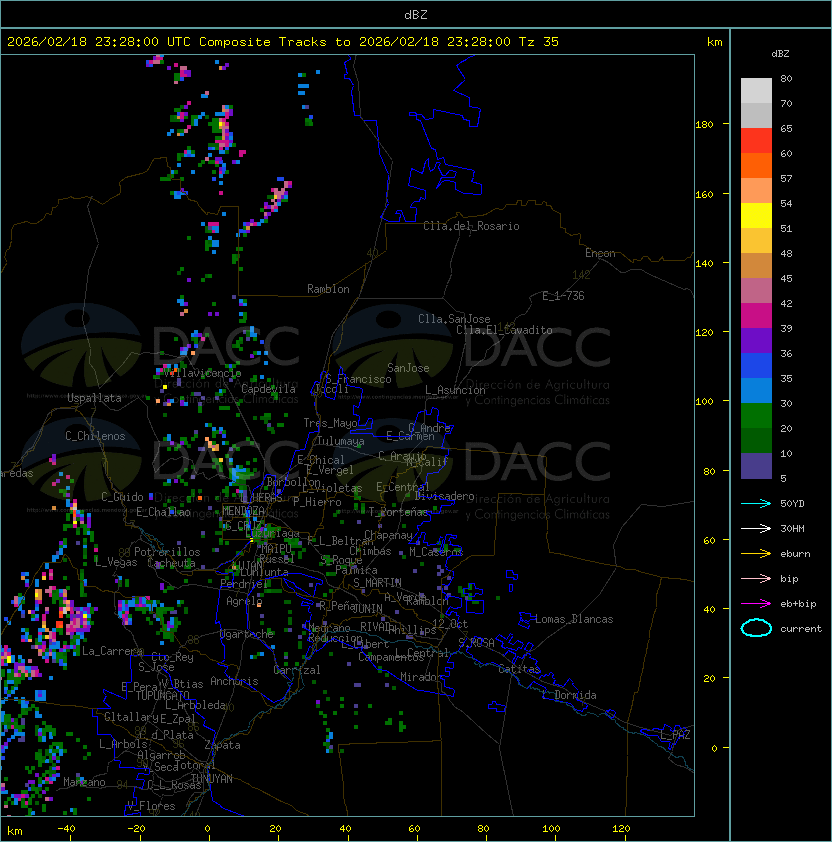Click the 'Tz 35' header value

point(539,42)
